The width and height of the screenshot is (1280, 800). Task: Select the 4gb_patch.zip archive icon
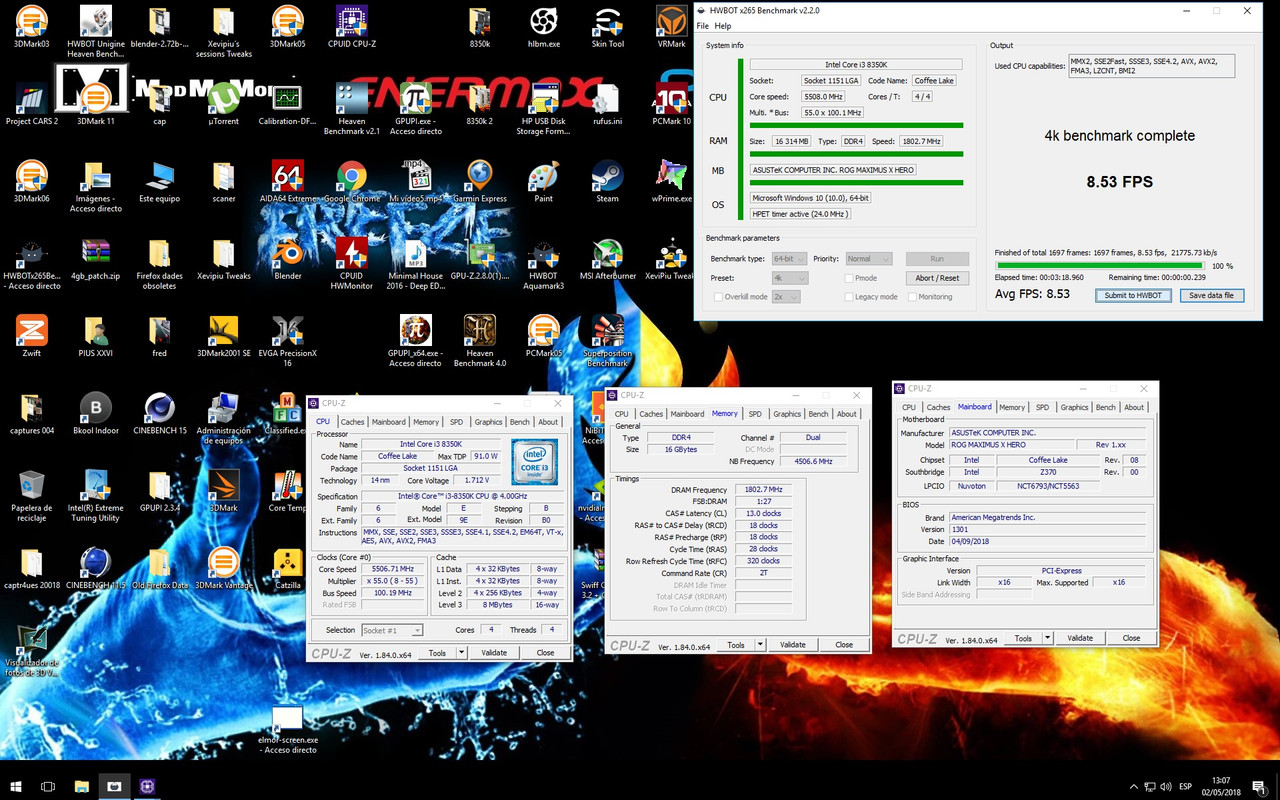[96, 258]
